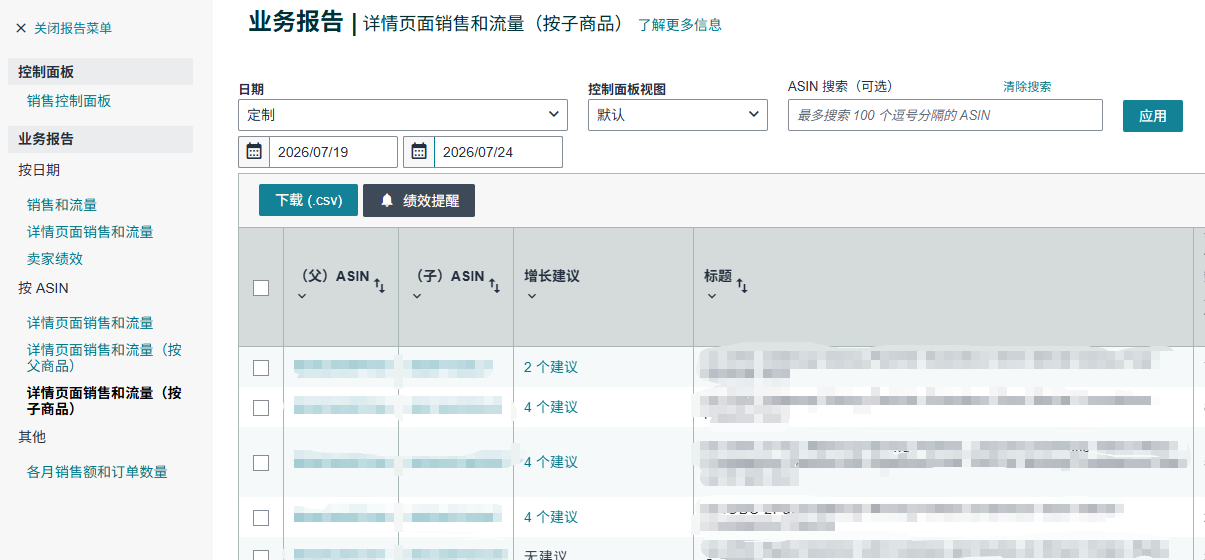Click the start date field 2026/07/19
1205x560 pixels.
pos(333,152)
